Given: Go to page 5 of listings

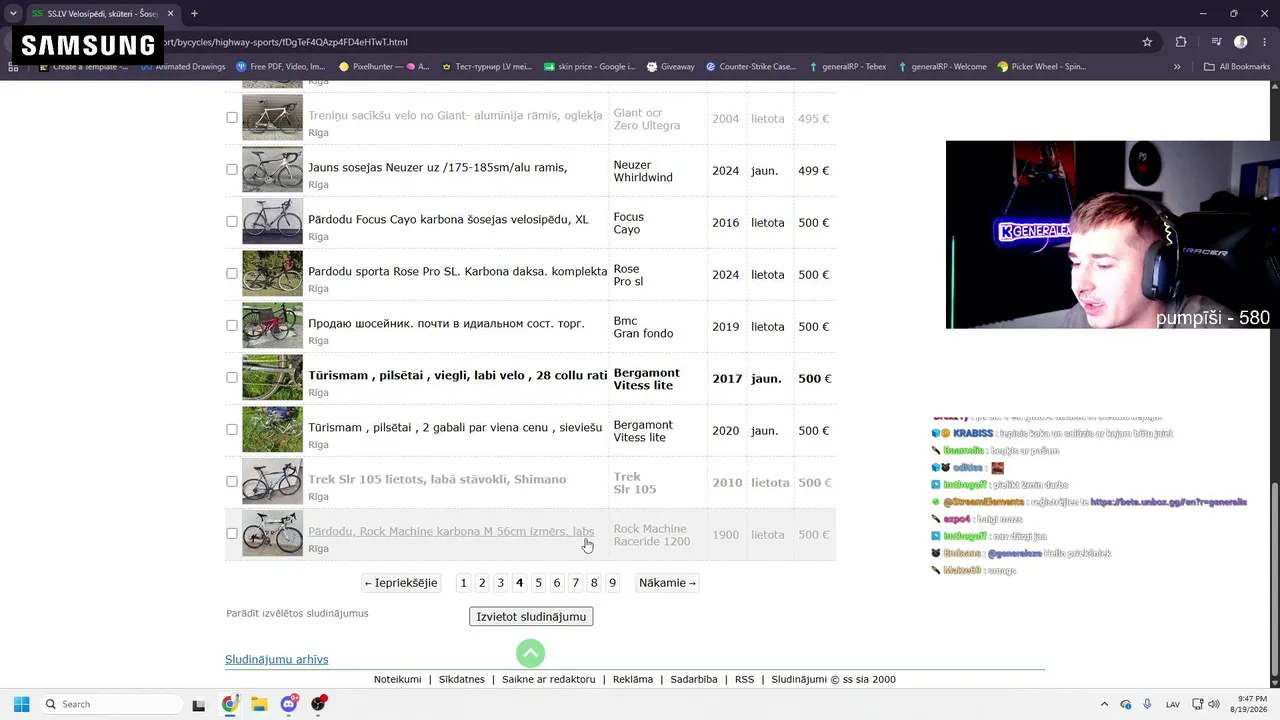Looking at the screenshot, I should click(x=538, y=583).
